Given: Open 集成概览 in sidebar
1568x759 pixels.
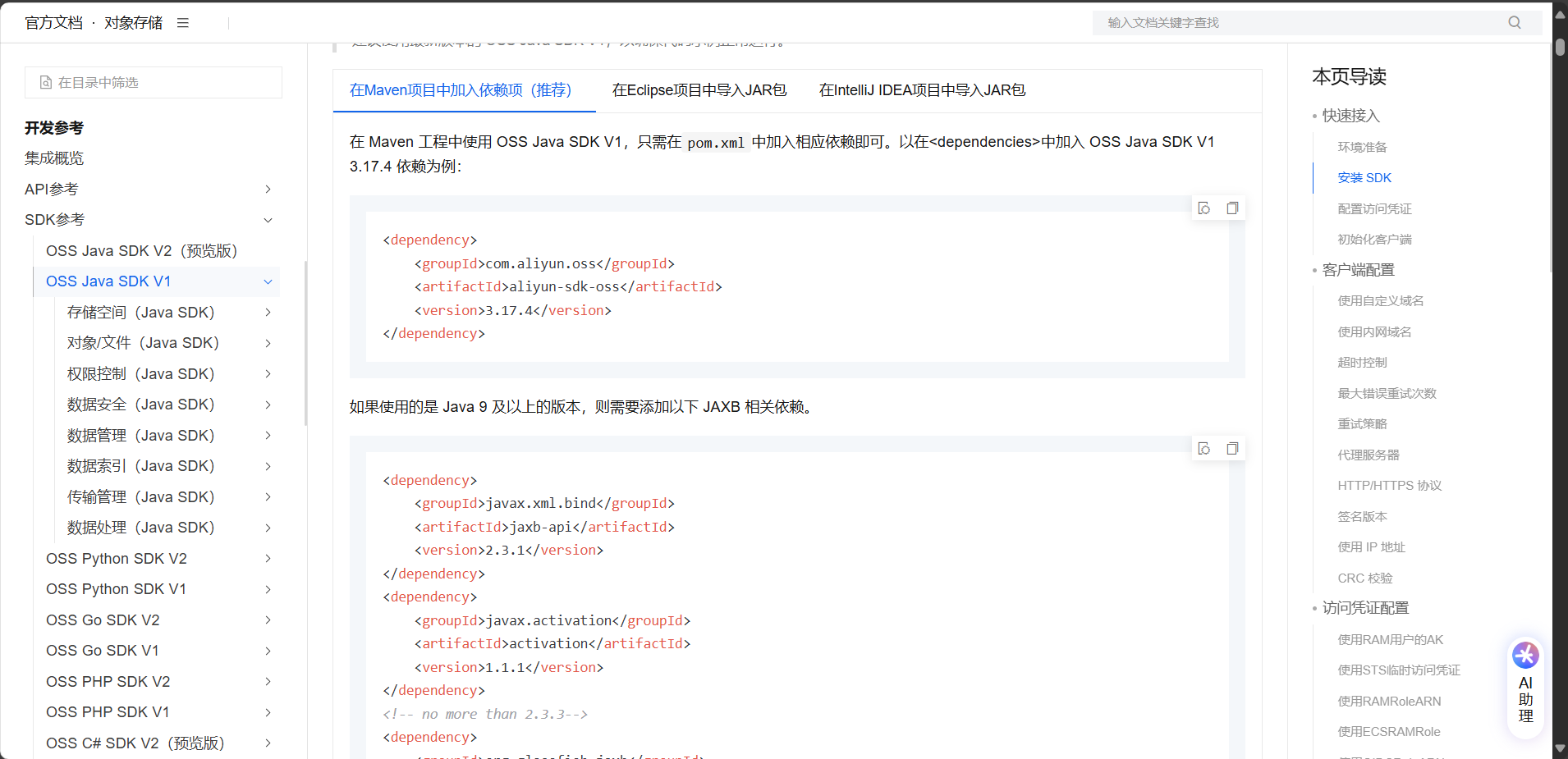Looking at the screenshot, I should [54, 158].
